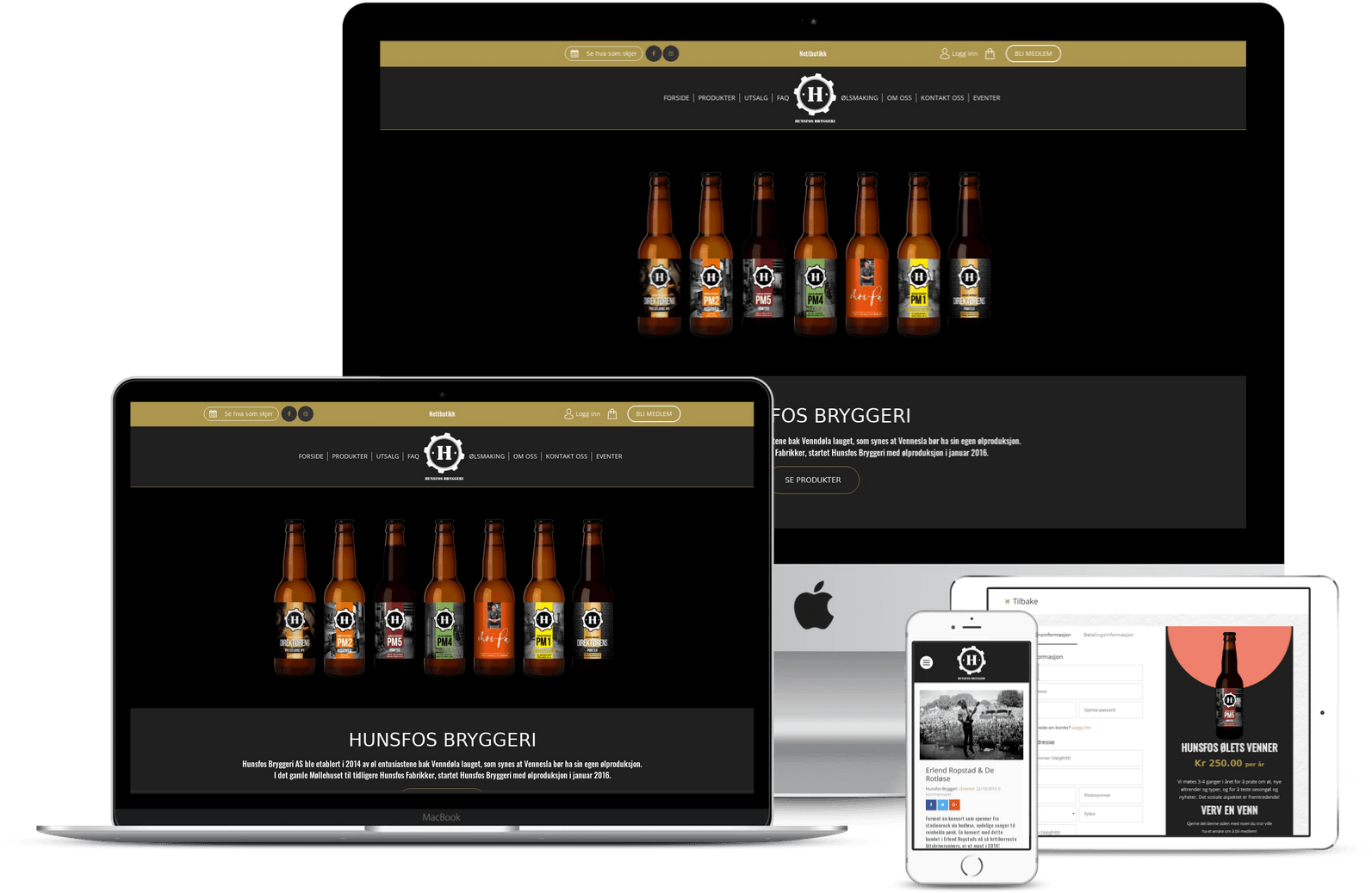Select the PM4 bottle on the iMac
The height and width of the screenshot is (893, 1372).
(815, 252)
